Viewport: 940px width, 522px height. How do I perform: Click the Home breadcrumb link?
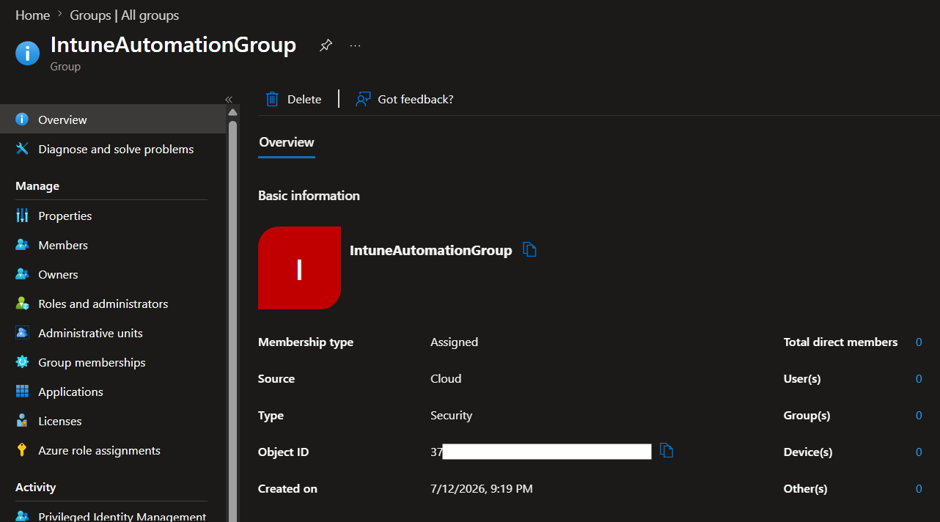pos(32,16)
